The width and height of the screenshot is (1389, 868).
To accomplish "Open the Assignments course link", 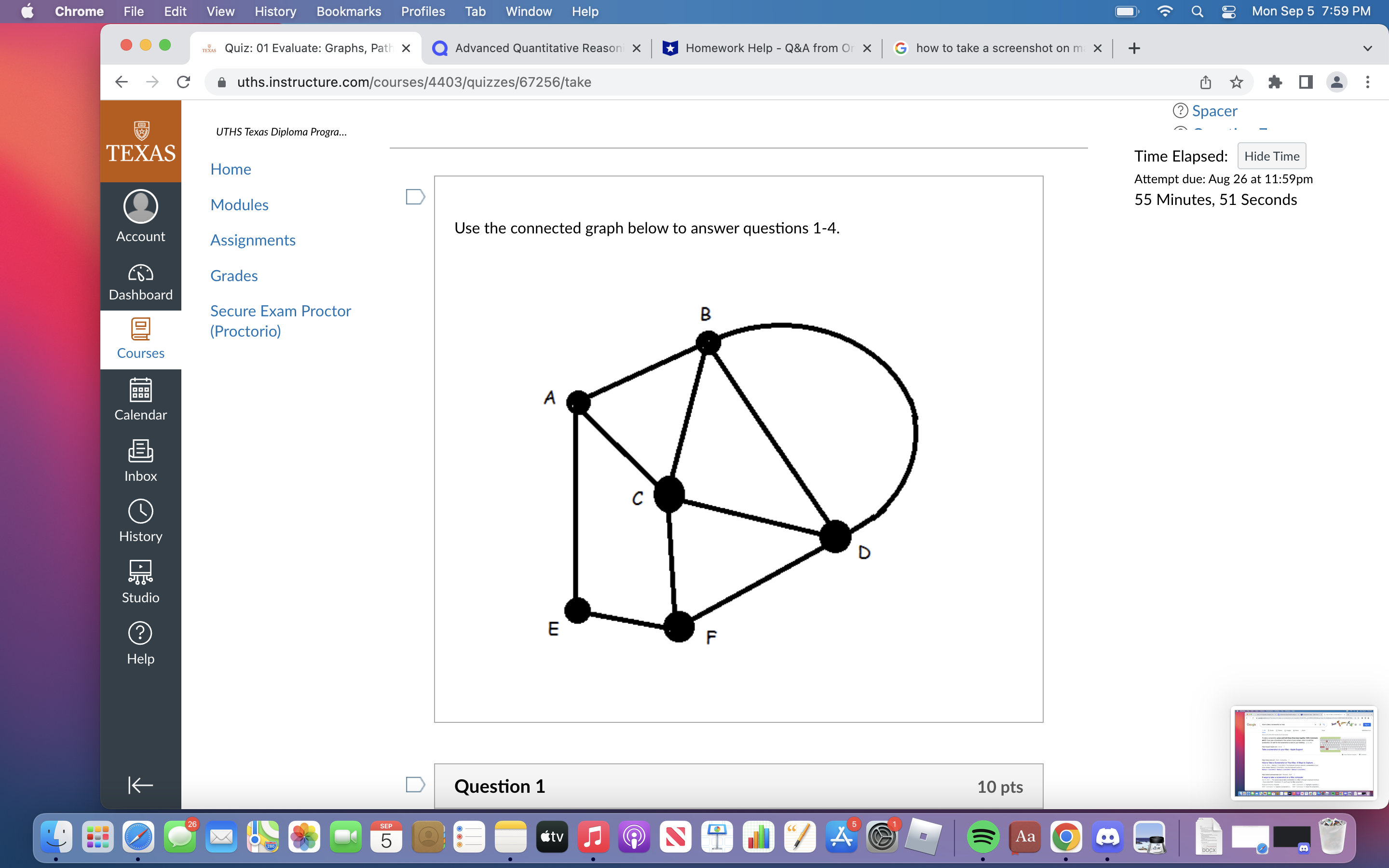I will (253, 240).
